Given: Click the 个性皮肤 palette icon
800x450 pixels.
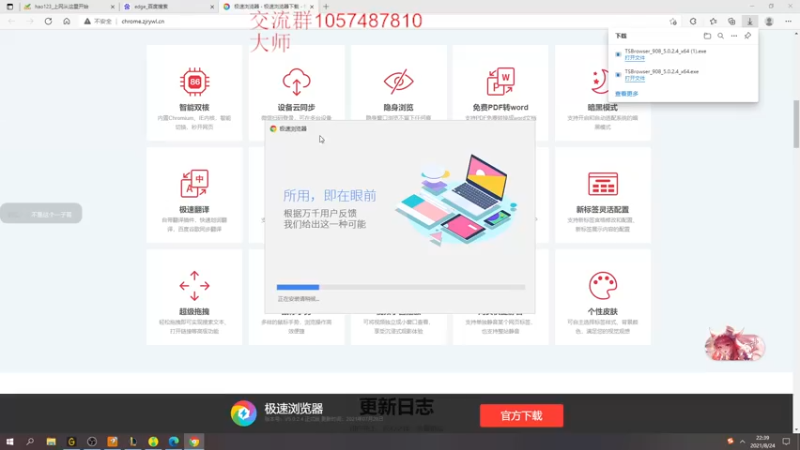Looking at the screenshot, I should (x=603, y=286).
